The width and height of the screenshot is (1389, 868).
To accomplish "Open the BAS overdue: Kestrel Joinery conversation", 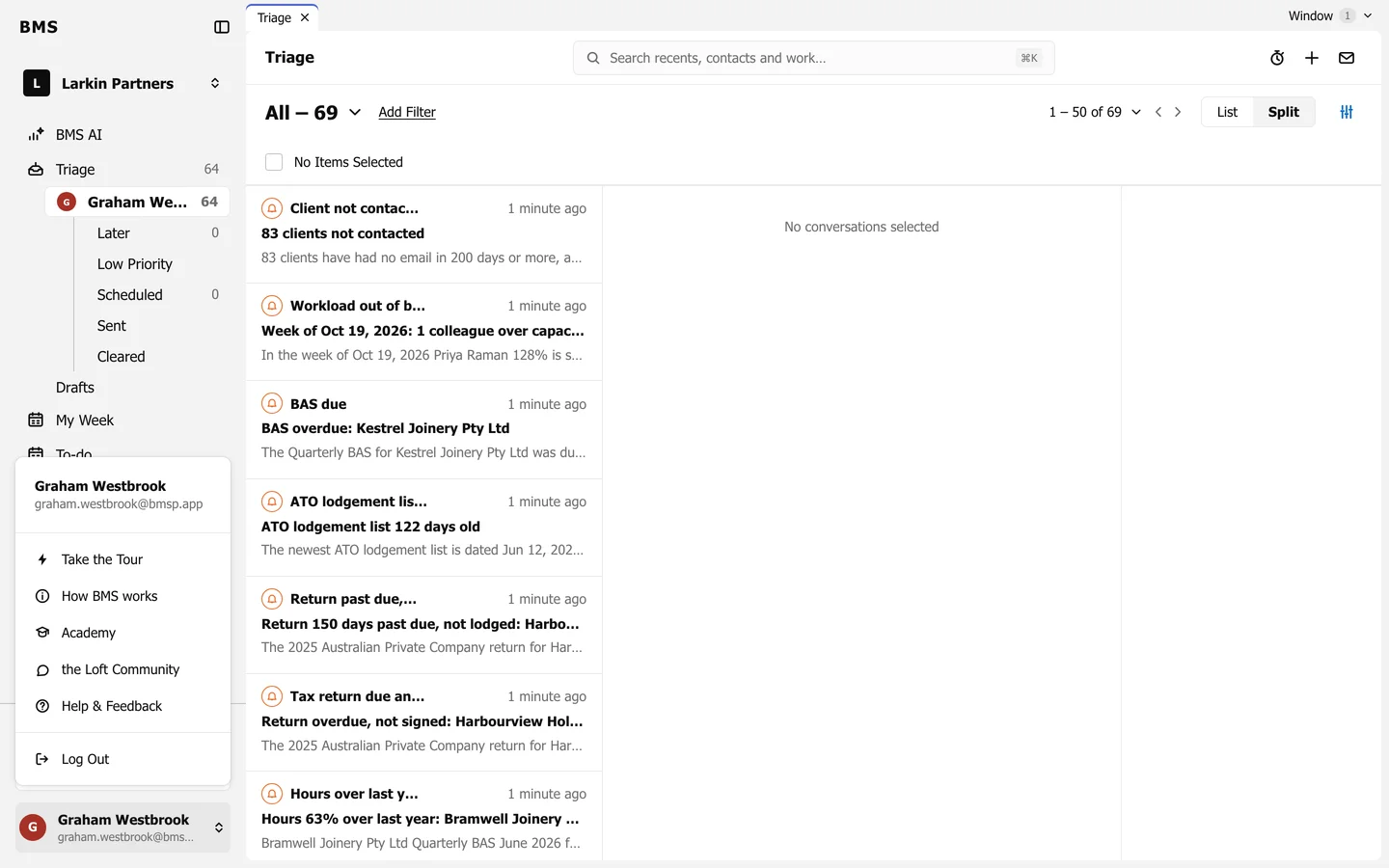I will (424, 429).
